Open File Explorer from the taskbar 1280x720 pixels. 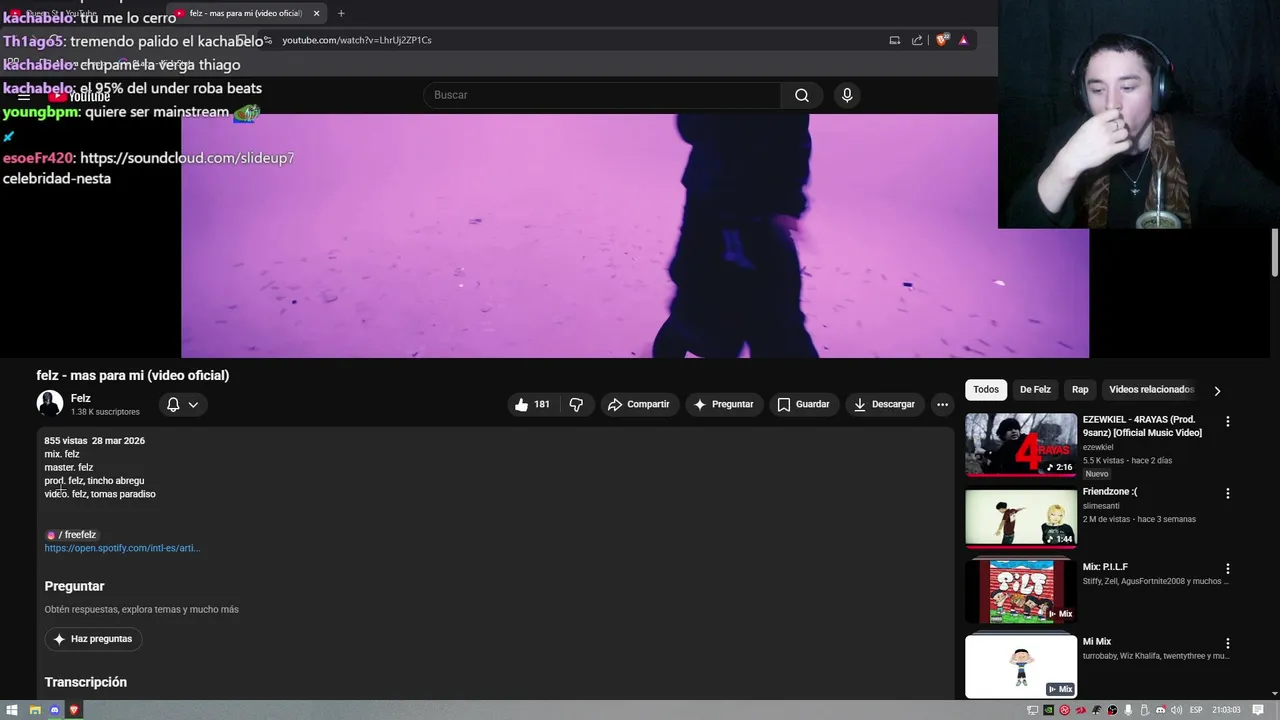(x=34, y=710)
